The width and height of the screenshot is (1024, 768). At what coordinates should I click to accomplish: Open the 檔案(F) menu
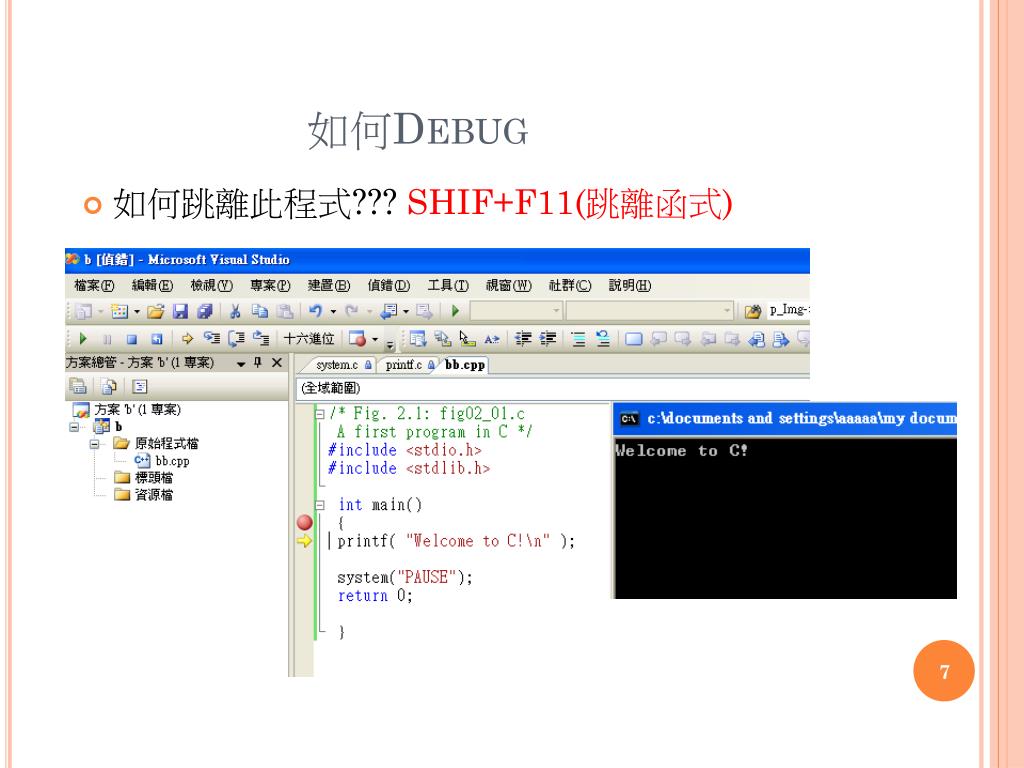point(94,285)
